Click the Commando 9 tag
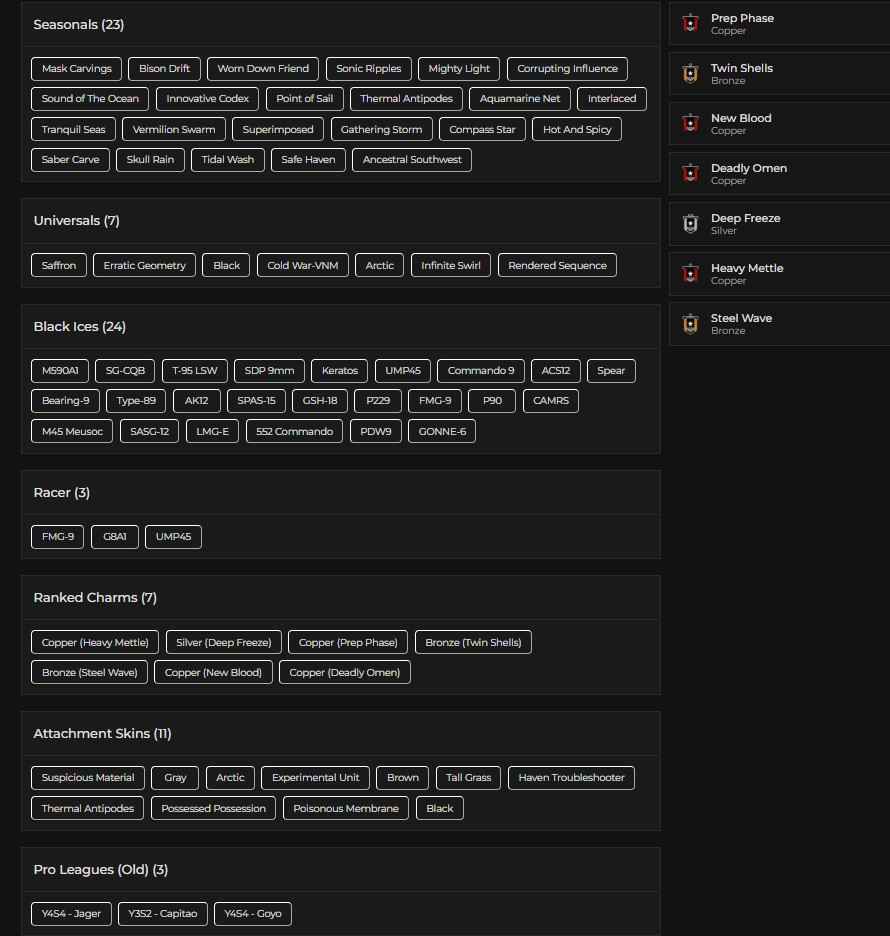 click(x=481, y=370)
